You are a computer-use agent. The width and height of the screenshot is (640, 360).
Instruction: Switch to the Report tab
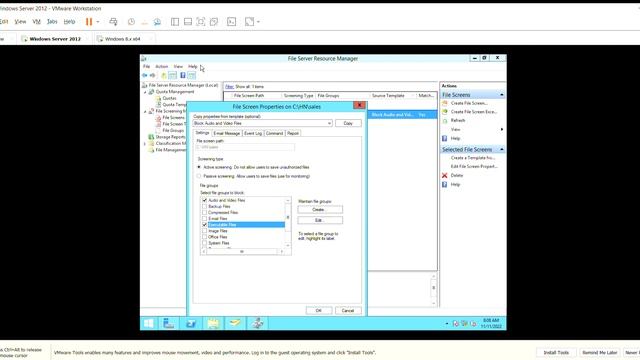293,133
